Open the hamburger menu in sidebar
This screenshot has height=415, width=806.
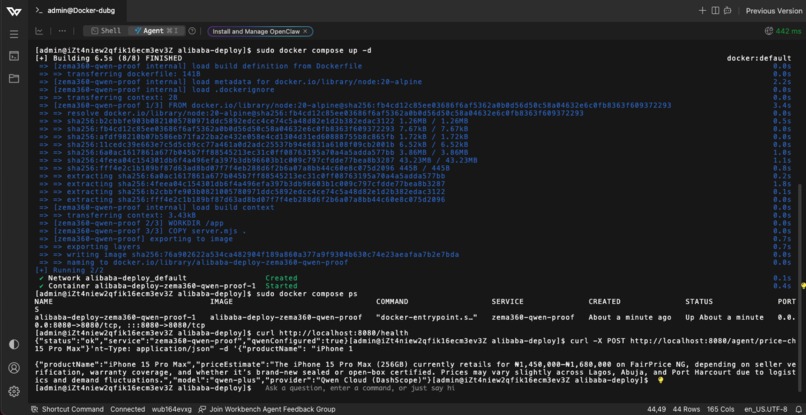14,34
